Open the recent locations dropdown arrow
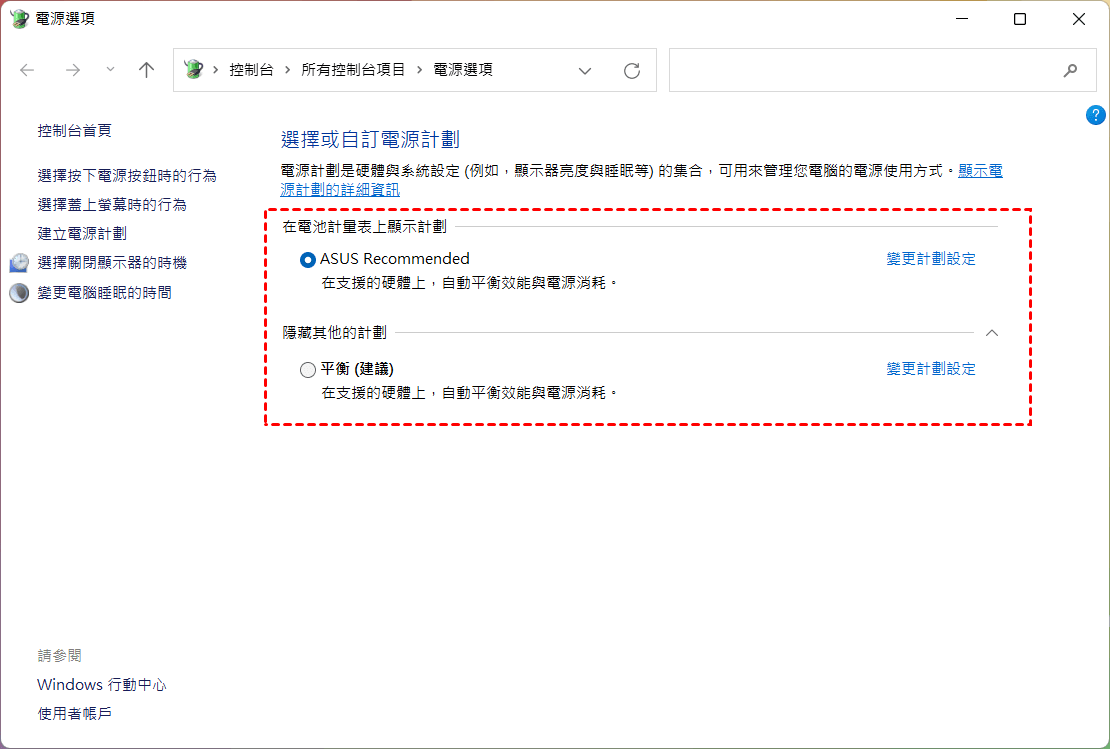 point(110,70)
